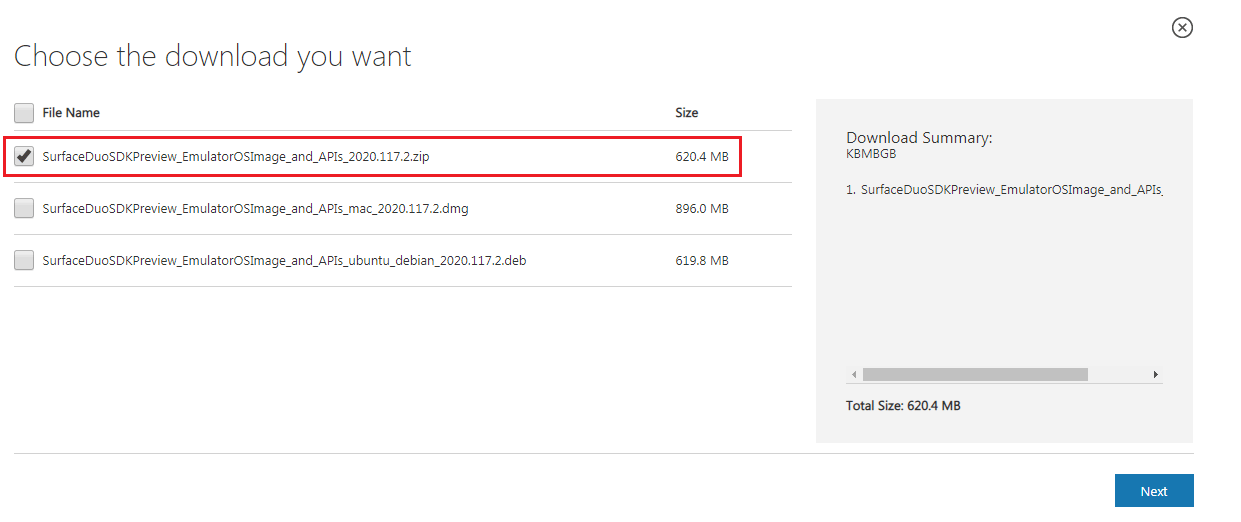The image size is (1241, 522).
Task: Check the mac_2020.117.2.dmg file checkbox
Action: tap(24, 208)
